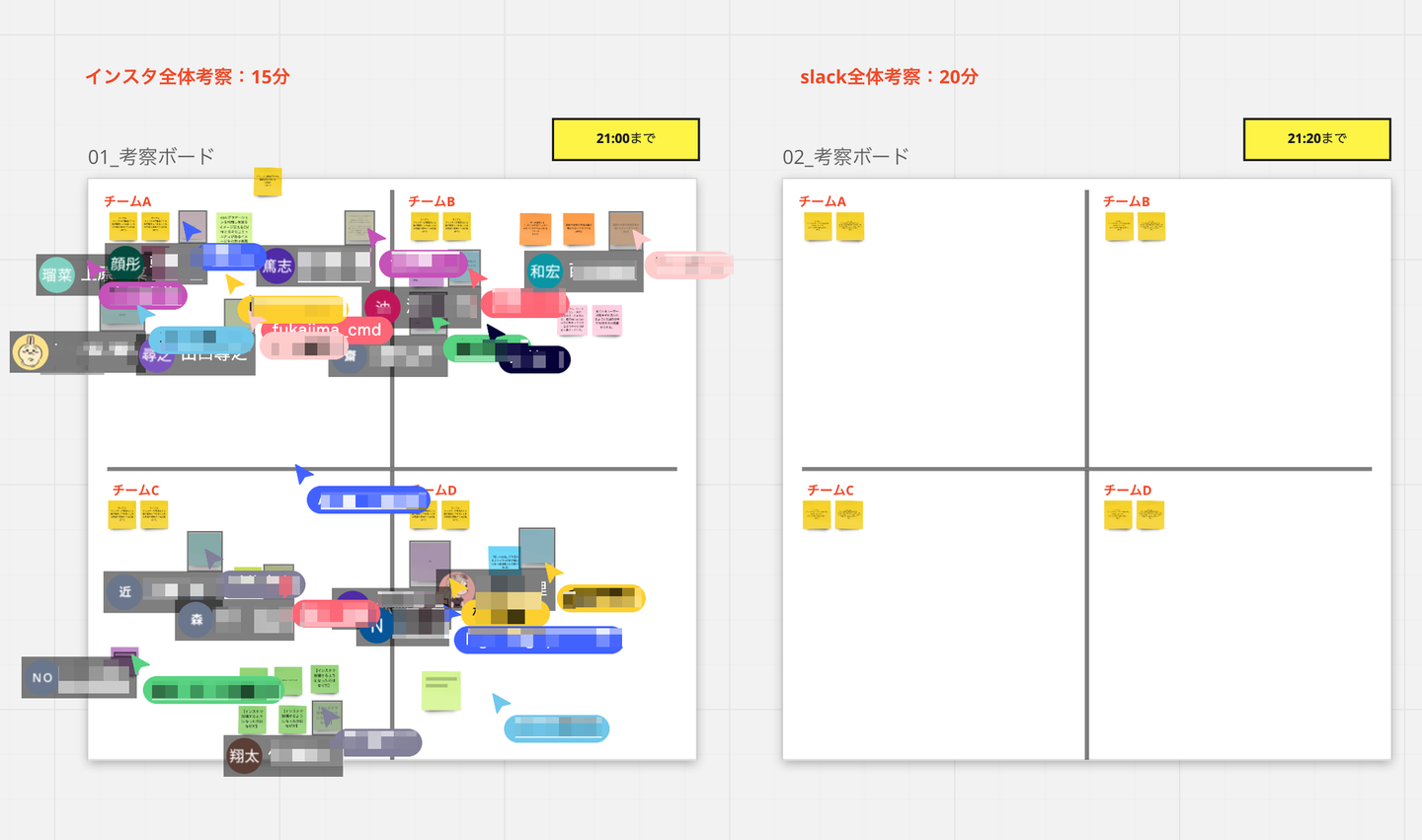This screenshot has height=840, width=1422.
Task: Click the 鷹志 purple avatar
Action: click(x=277, y=266)
